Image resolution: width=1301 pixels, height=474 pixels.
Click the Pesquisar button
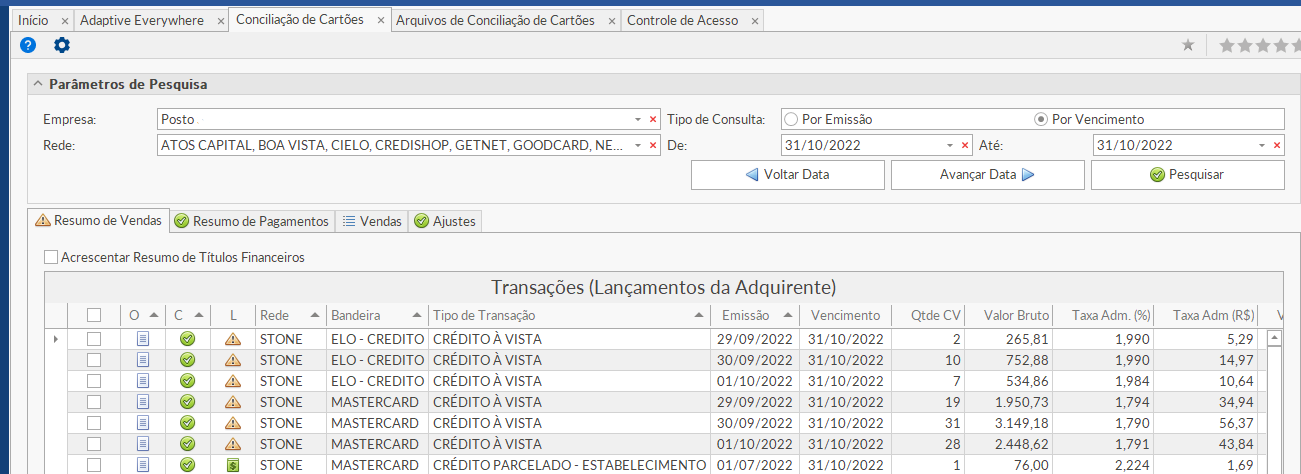pos(1187,175)
